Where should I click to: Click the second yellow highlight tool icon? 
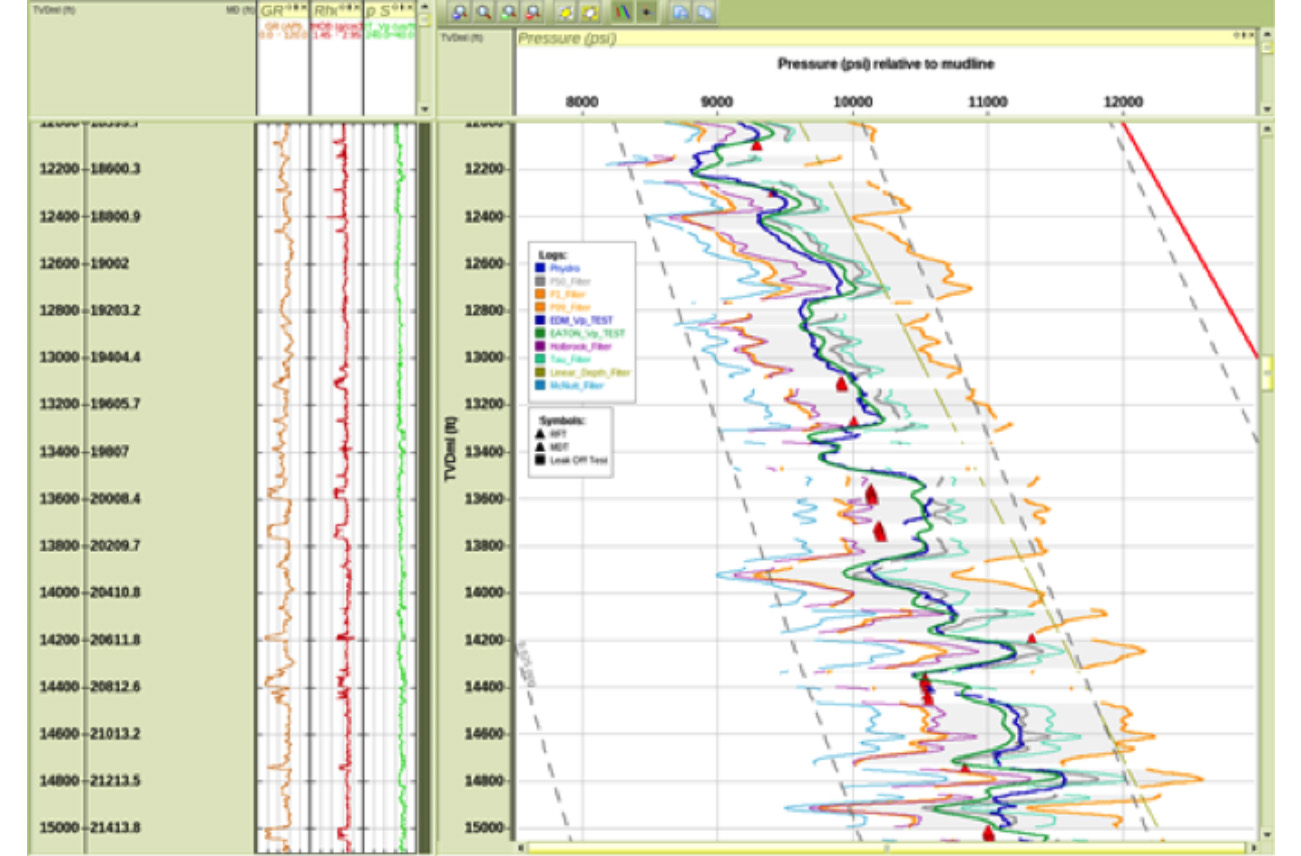click(x=591, y=13)
